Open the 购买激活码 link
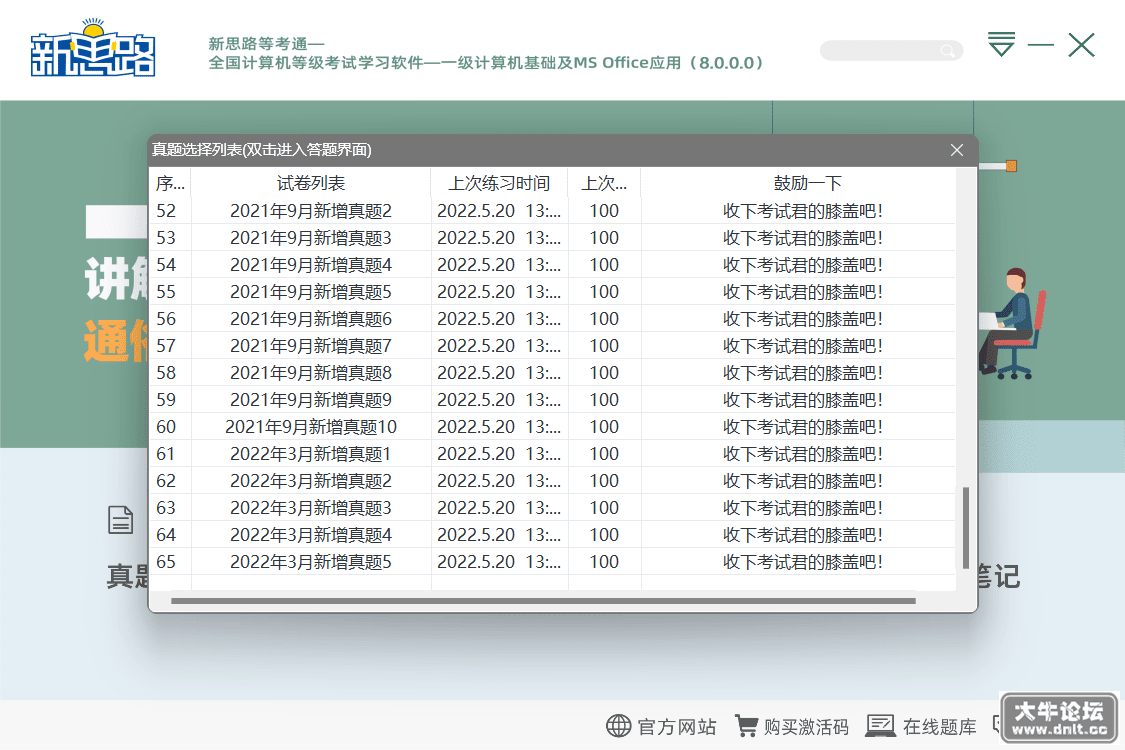1125x750 pixels. (x=806, y=727)
